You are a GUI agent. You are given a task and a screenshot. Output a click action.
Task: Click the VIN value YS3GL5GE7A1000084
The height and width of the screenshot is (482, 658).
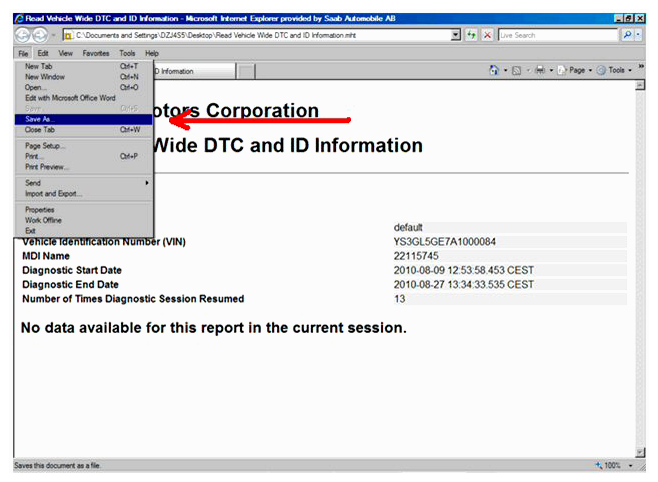(x=444, y=242)
